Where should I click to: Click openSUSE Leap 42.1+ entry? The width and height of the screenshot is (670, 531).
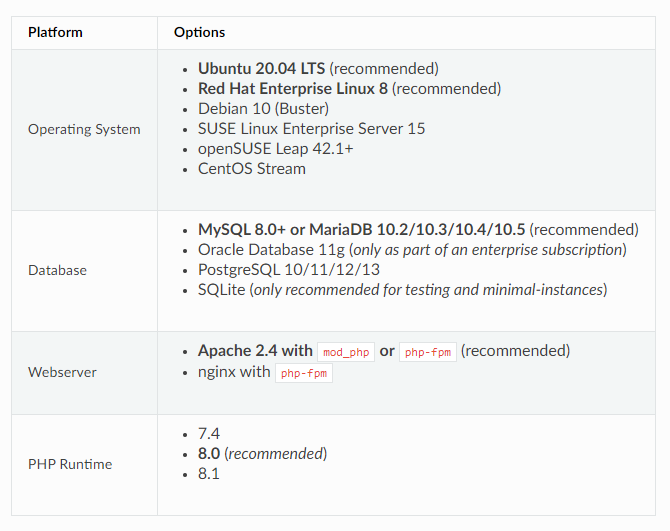point(275,149)
